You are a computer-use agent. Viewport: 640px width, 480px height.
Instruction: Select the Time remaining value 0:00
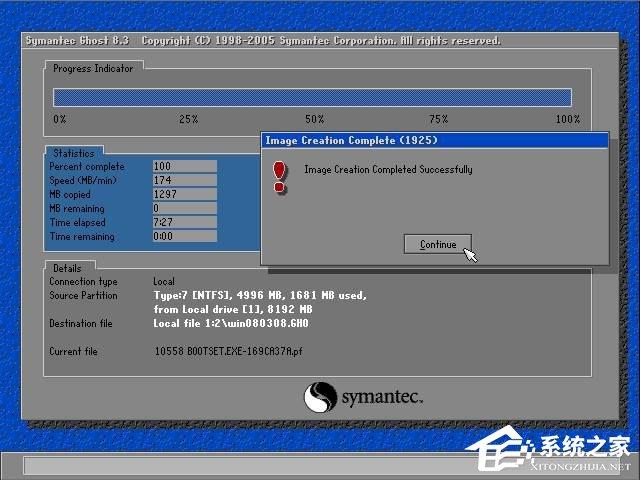(x=184, y=236)
